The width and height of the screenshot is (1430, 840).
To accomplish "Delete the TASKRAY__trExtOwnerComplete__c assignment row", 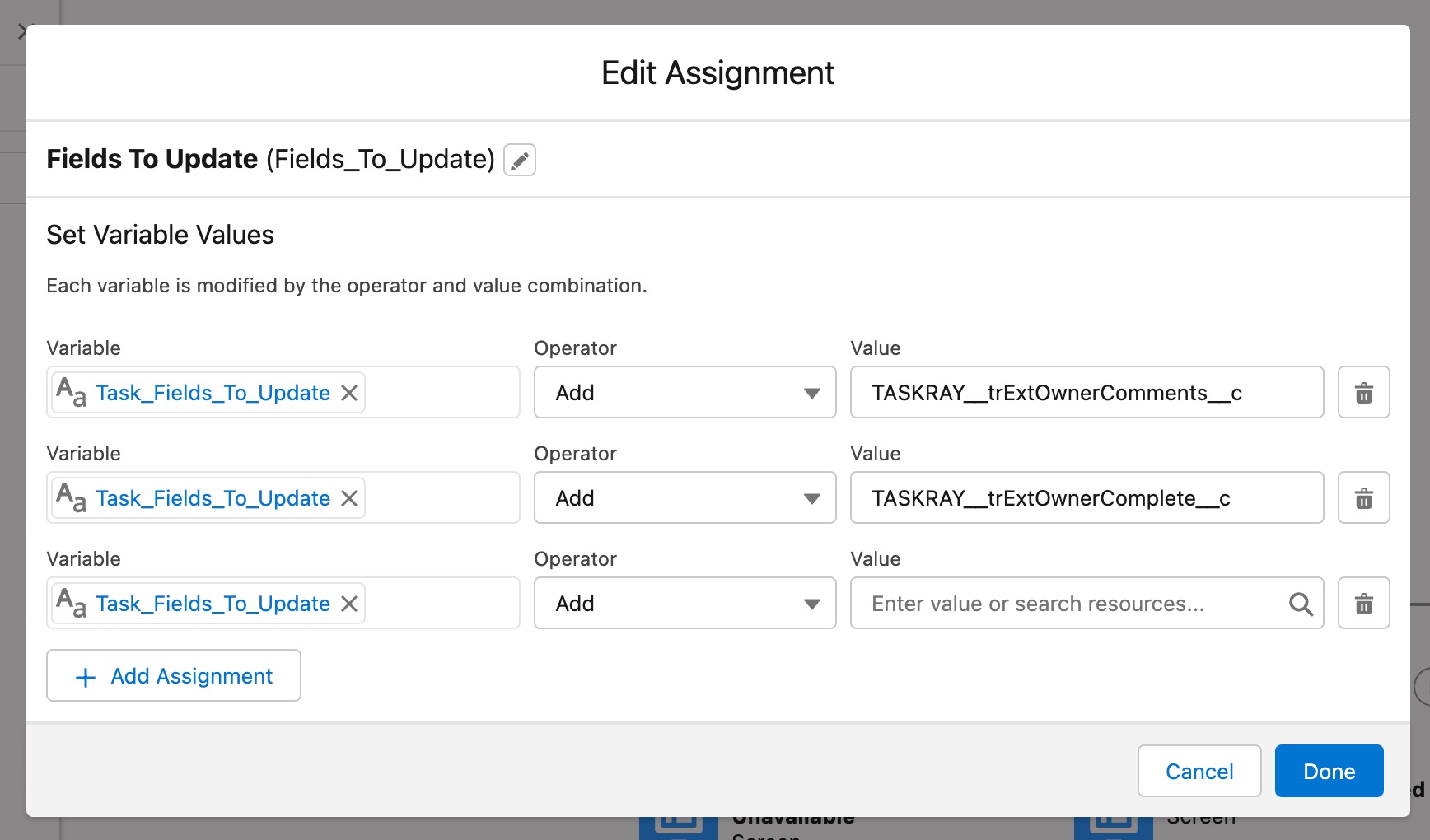I will tap(1363, 498).
